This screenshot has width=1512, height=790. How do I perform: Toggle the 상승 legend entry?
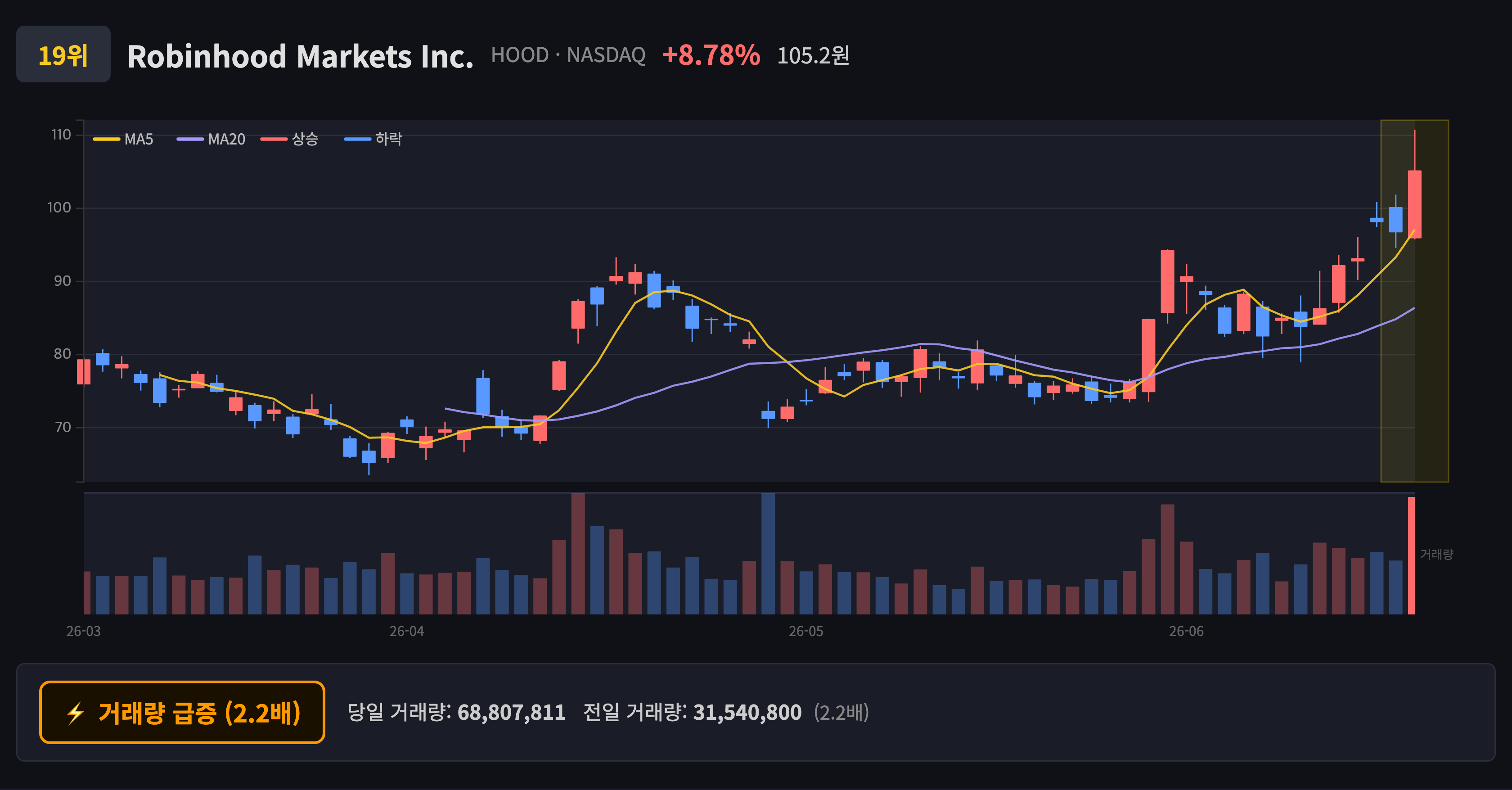(x=289, y=139)
